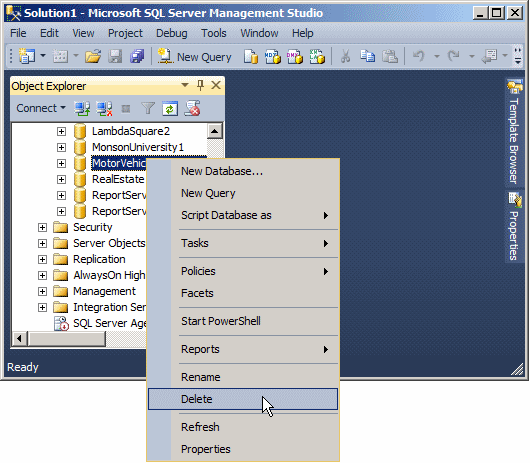Screen dimensions: 530x463
Task: Click the horizontal scroll-left arrow
Action: (x=20, y=339)
